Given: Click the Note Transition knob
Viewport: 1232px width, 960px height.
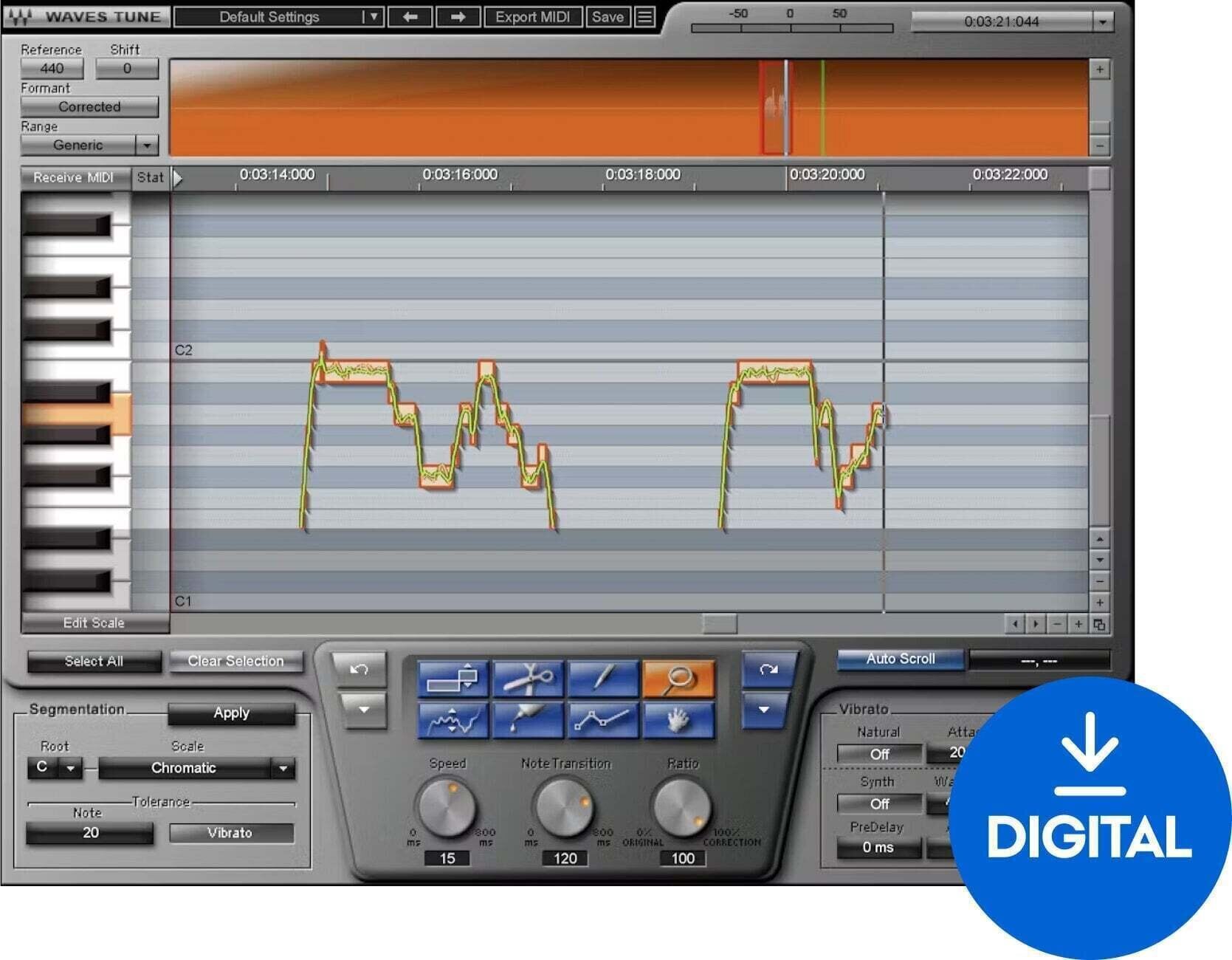Looking at the screenshot, I should (x=565, y=808).
